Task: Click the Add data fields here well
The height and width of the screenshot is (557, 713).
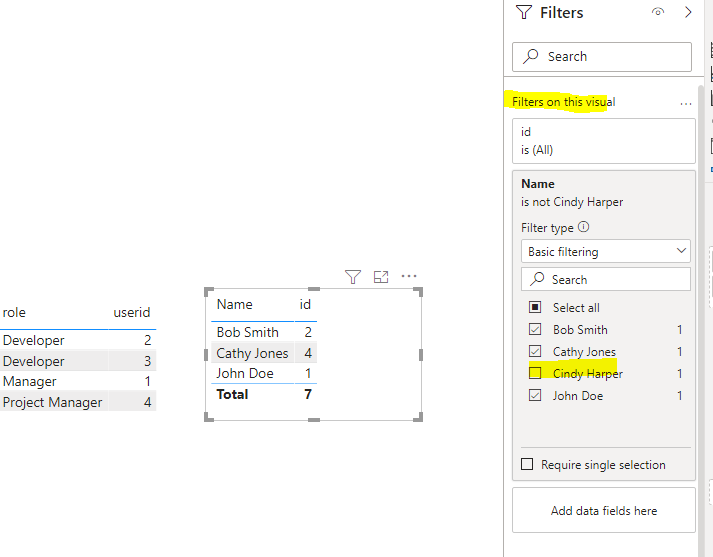Action: point(603,510)
